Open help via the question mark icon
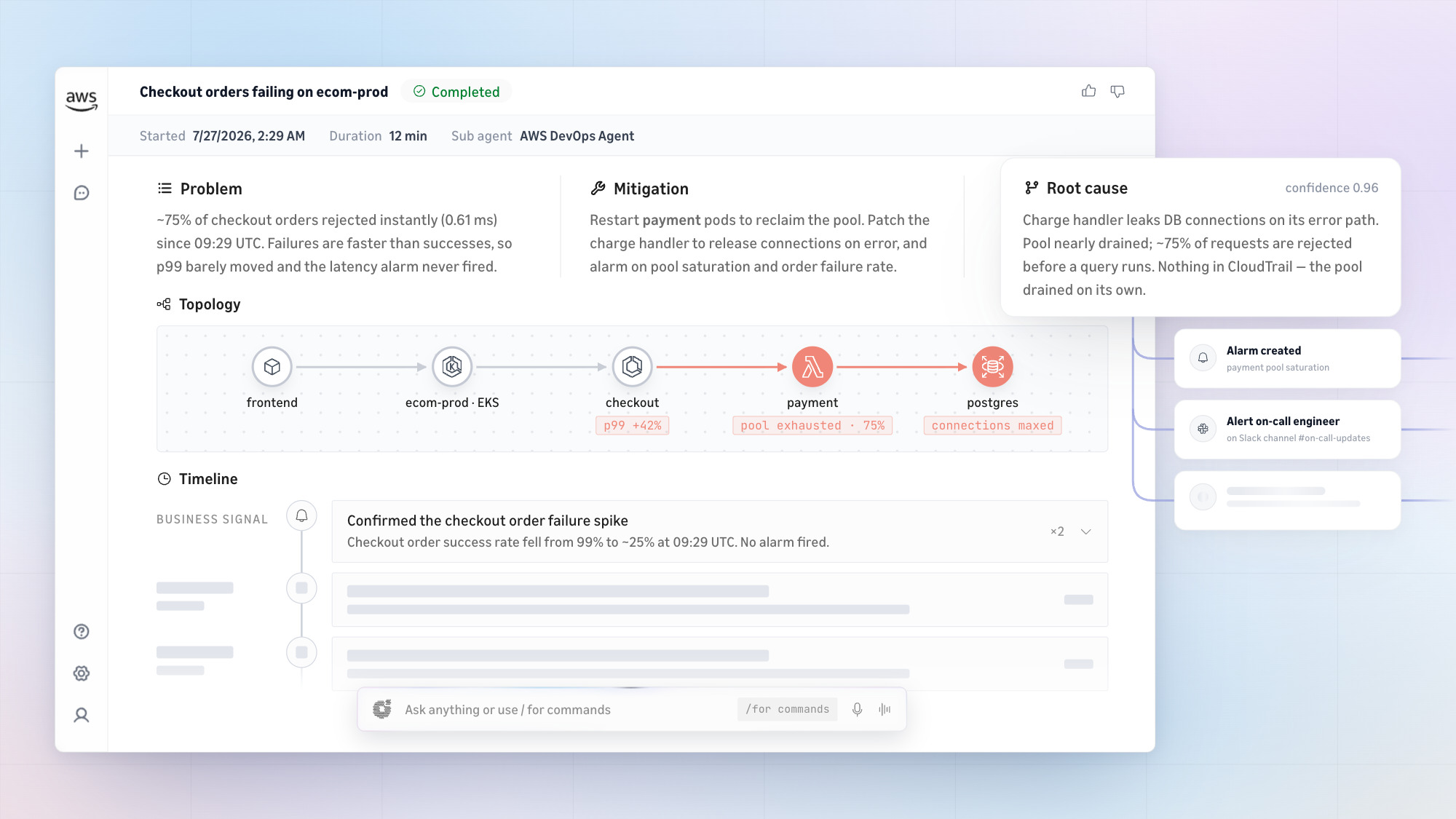The height and width of the screenshot is (819, 1456). (x=82, y=632)
